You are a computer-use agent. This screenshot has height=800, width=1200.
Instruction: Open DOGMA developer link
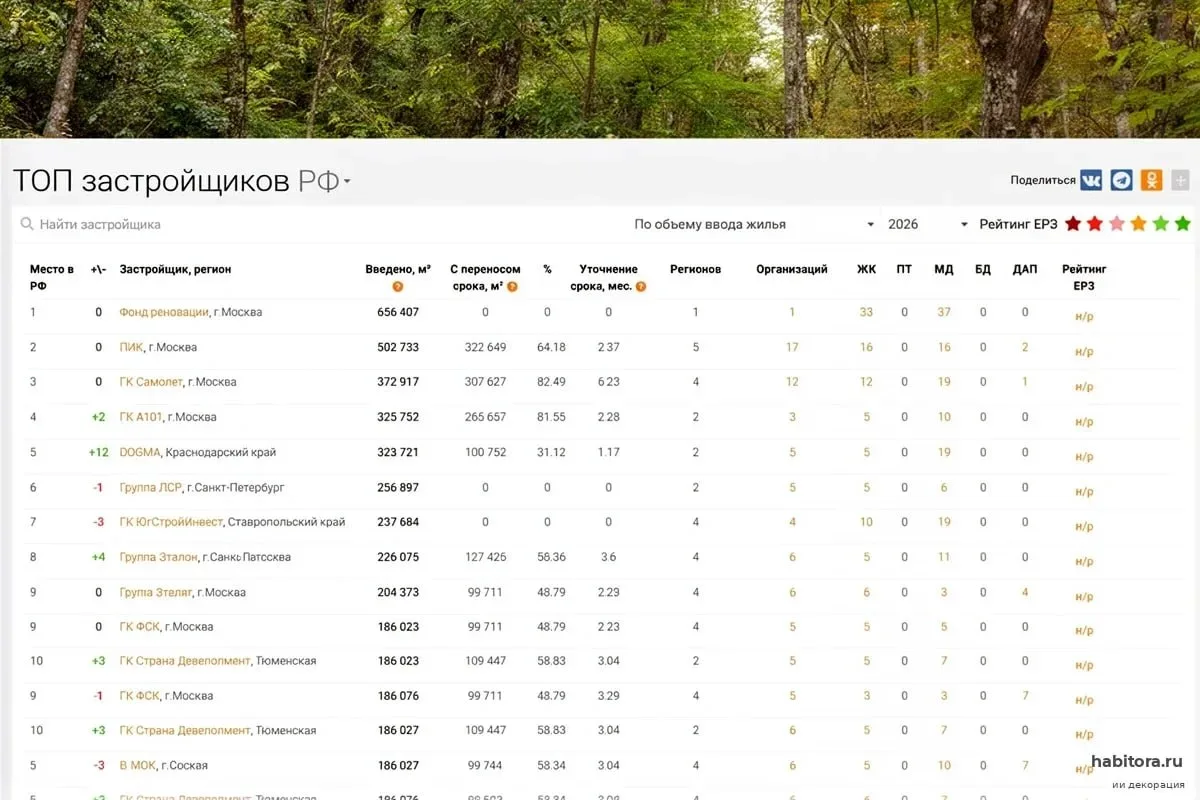(x=140, y=452)
